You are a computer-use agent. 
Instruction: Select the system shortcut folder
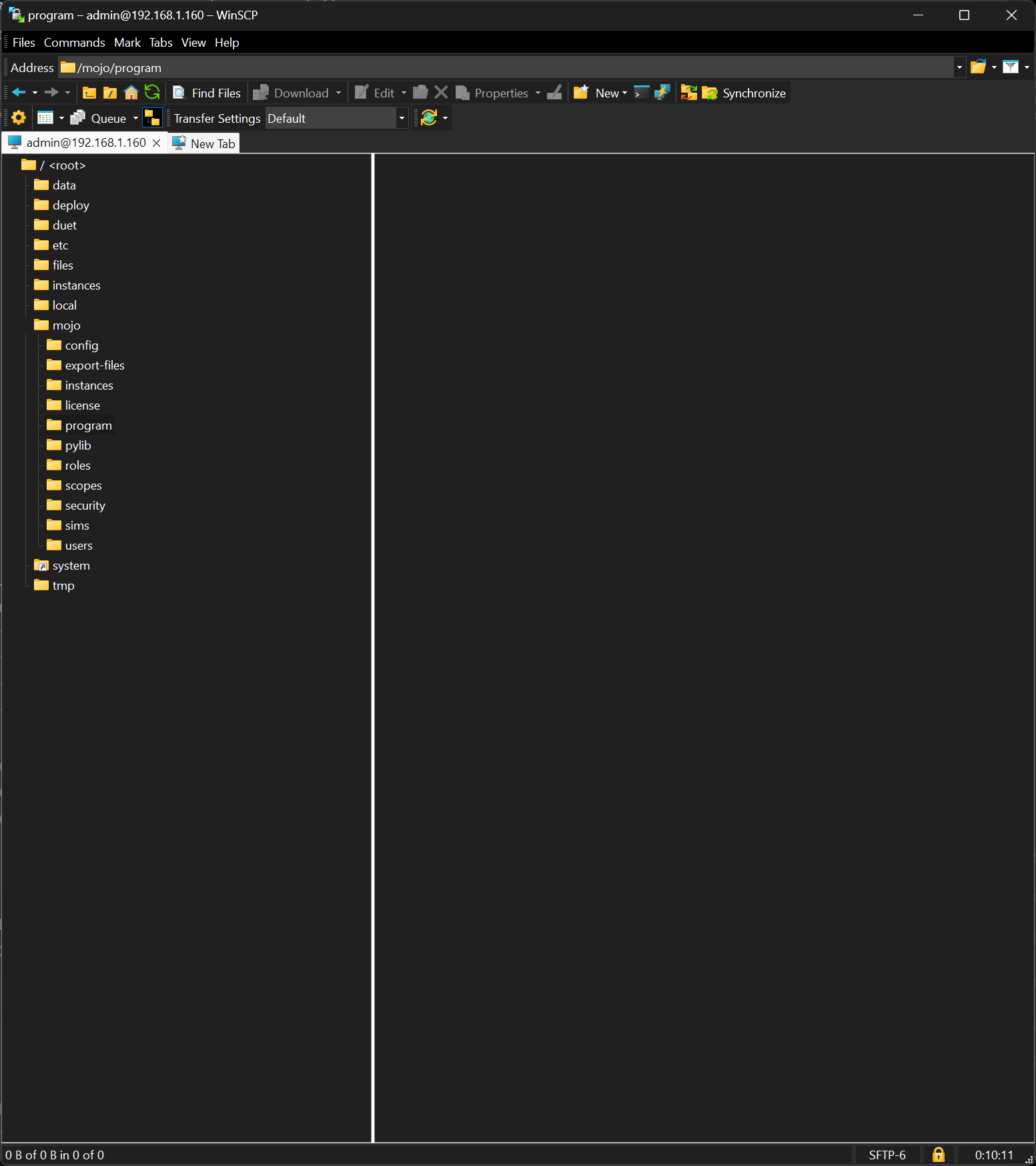point(62,565)
